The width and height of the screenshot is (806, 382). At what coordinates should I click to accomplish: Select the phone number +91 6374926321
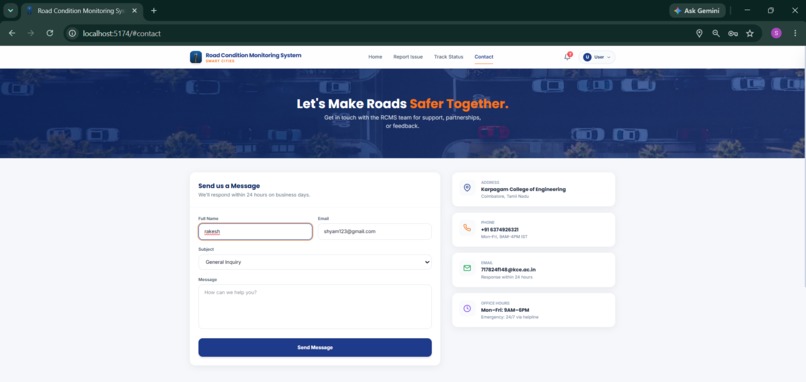[x=500, y=230]
